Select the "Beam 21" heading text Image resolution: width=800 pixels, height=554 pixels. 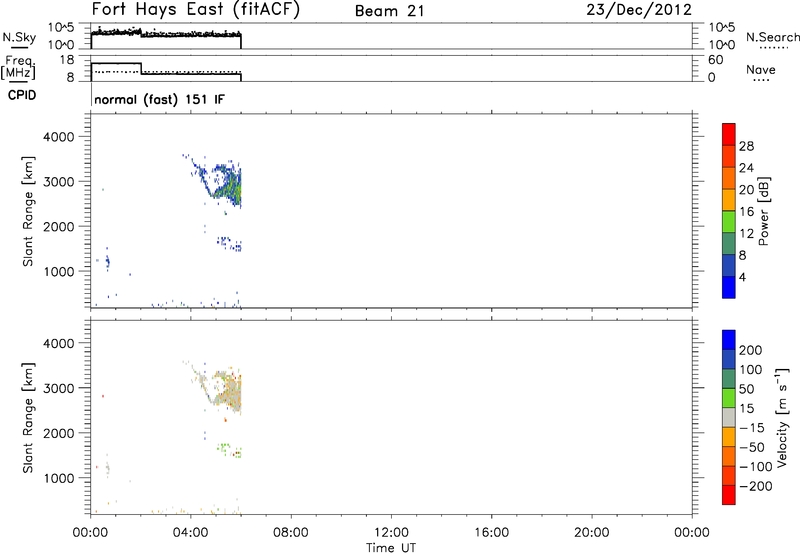[x=389, y=11]
